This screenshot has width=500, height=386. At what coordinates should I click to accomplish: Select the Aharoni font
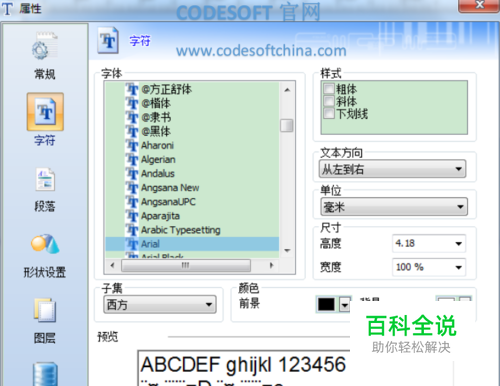(157, 146)
